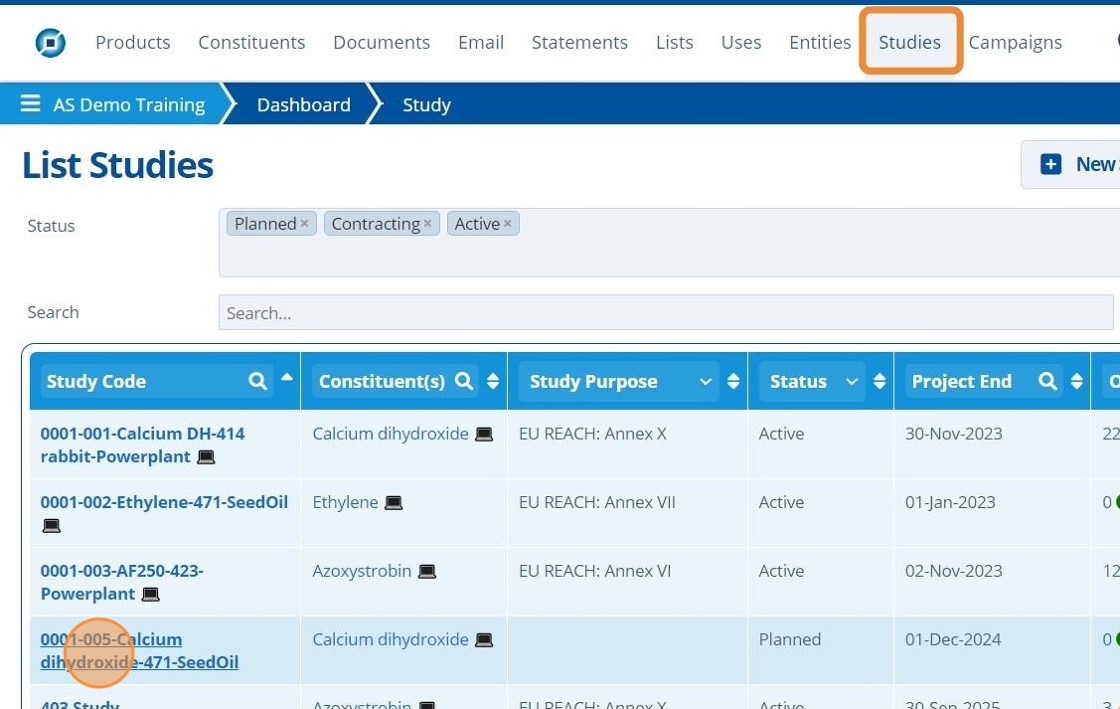The height and width of the screenshot is (709, 1120).
Task: Remove the Active status filter tag
Action: [x=507, y=223]
